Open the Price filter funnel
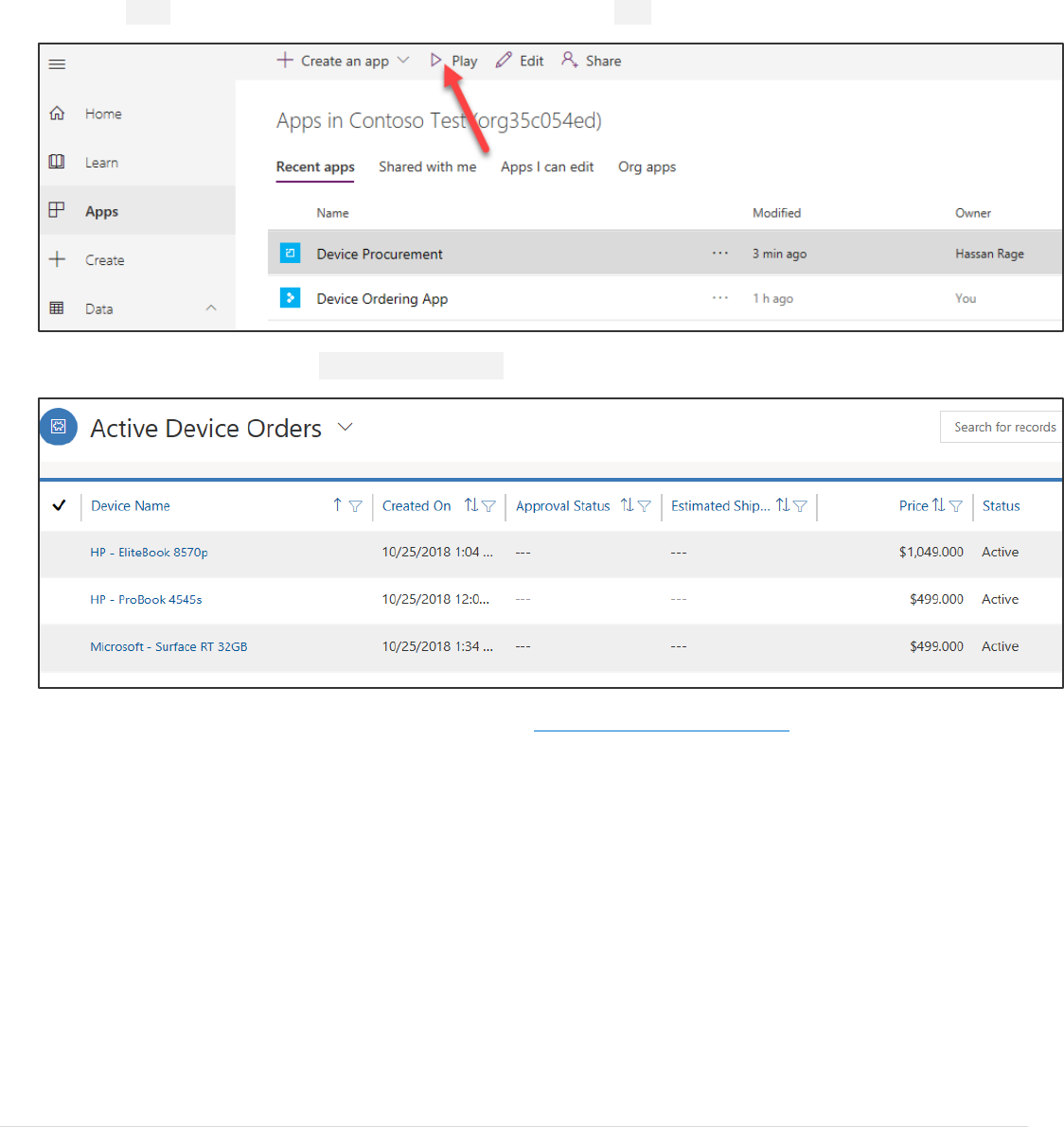 (x=955, y=506)
